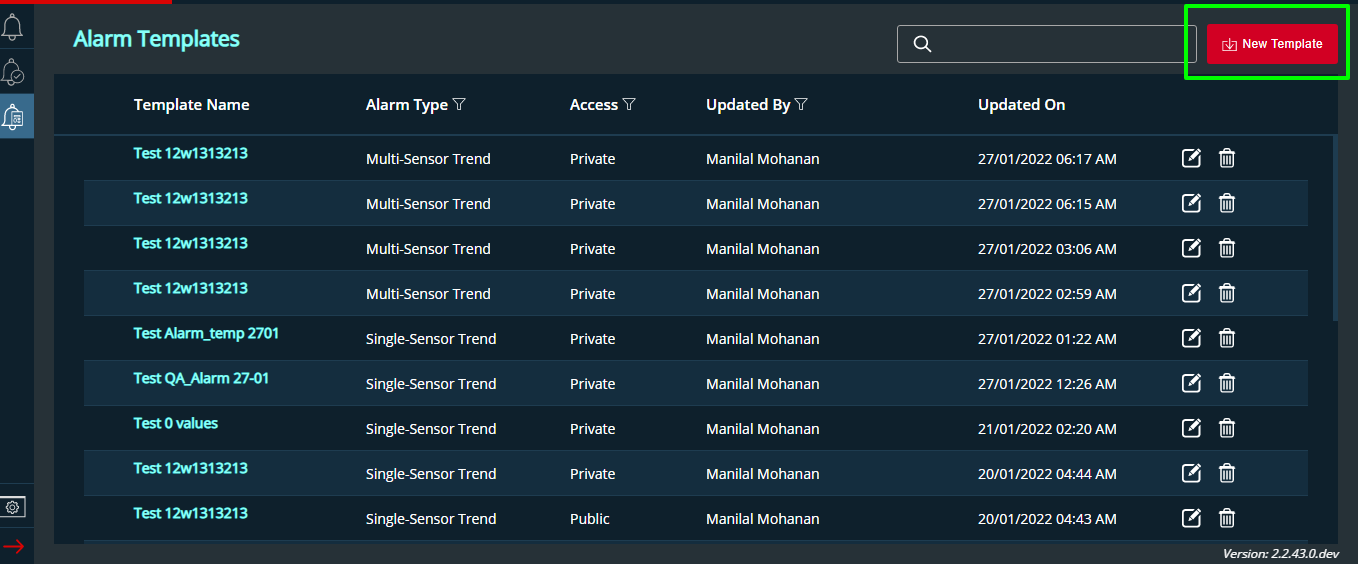Click the New Template button
The image size is (1358, 564).
[x=1272, y=44]
